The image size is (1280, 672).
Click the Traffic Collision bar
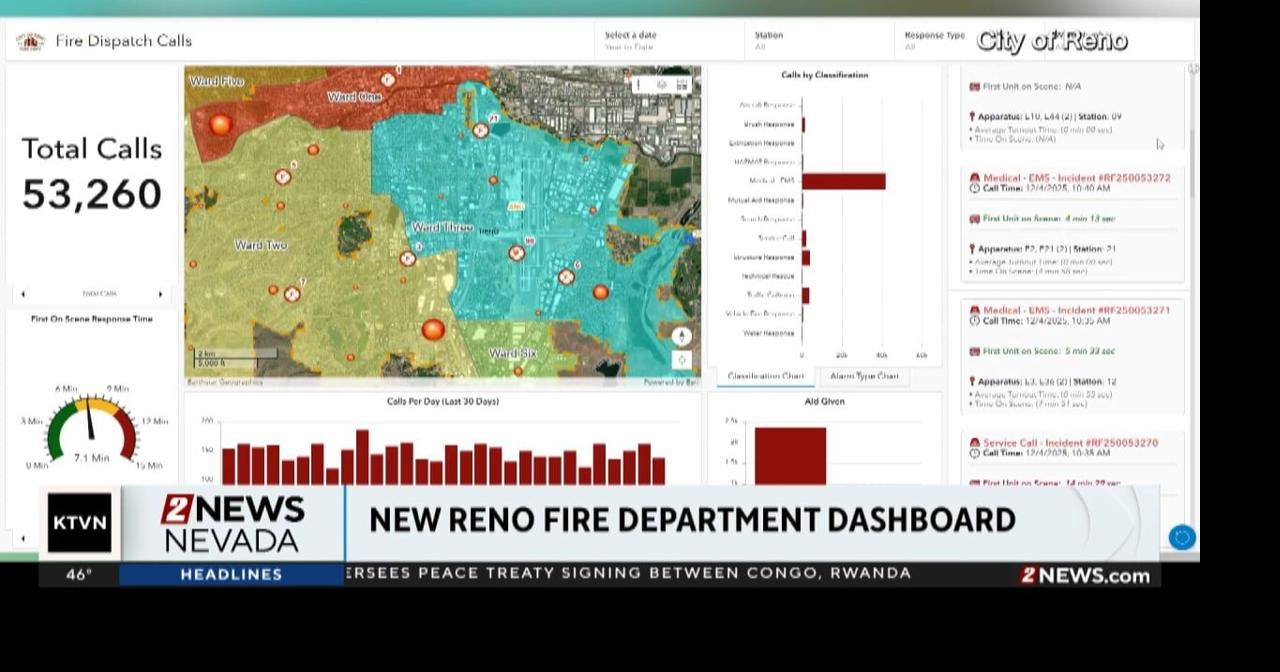[805, 295]
